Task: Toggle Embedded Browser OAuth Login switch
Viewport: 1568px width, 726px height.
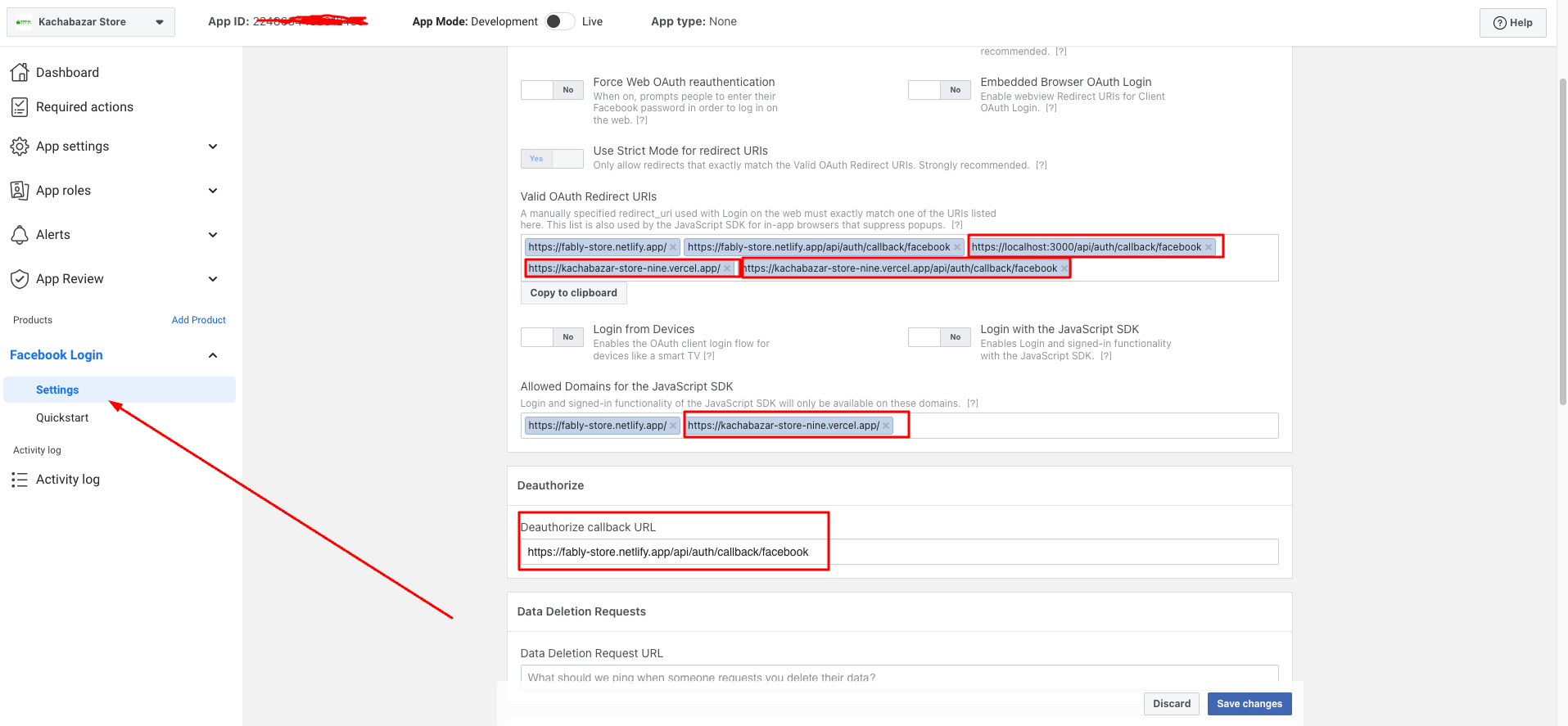Action: tap(939, 90)
